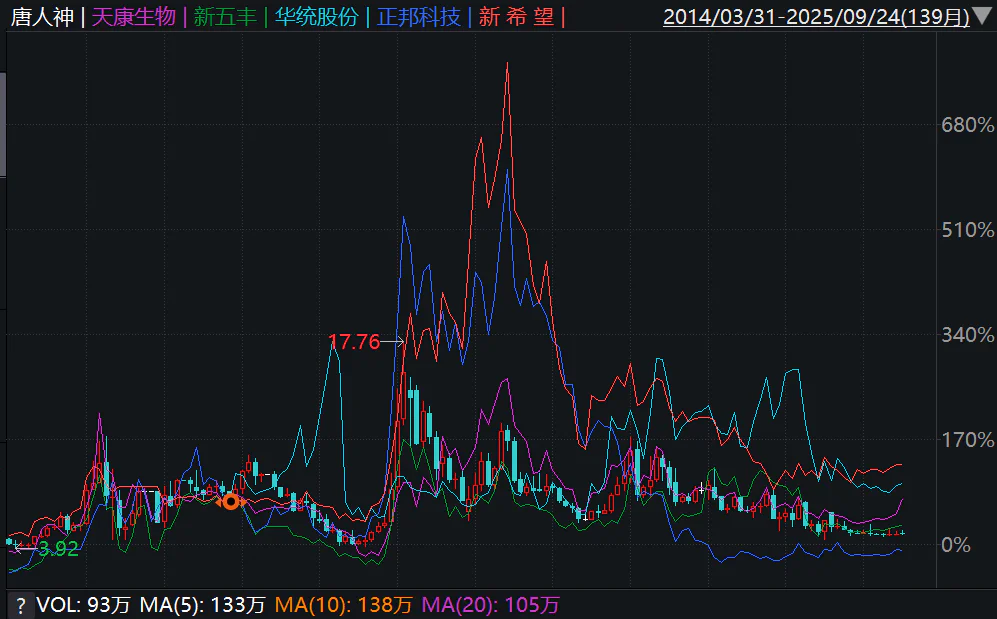This screenshot has width=997, height=619.
Task: Click the orange circle marker on chart
Action: (x=231, y=501)
